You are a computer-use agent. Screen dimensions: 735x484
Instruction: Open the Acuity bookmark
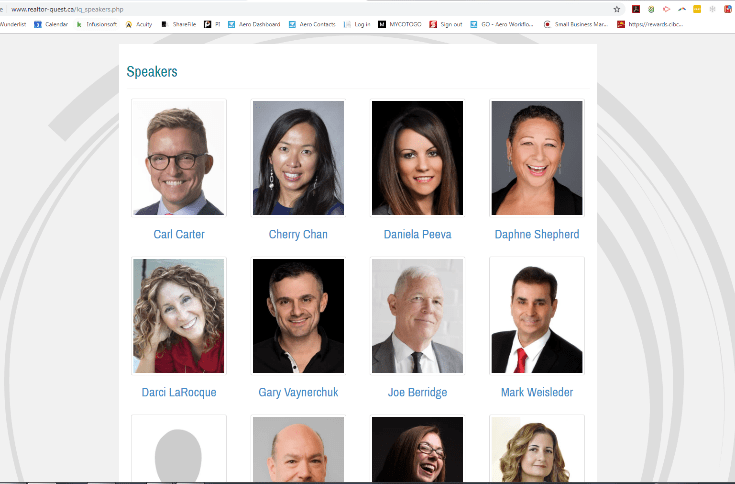click(139, 24)
